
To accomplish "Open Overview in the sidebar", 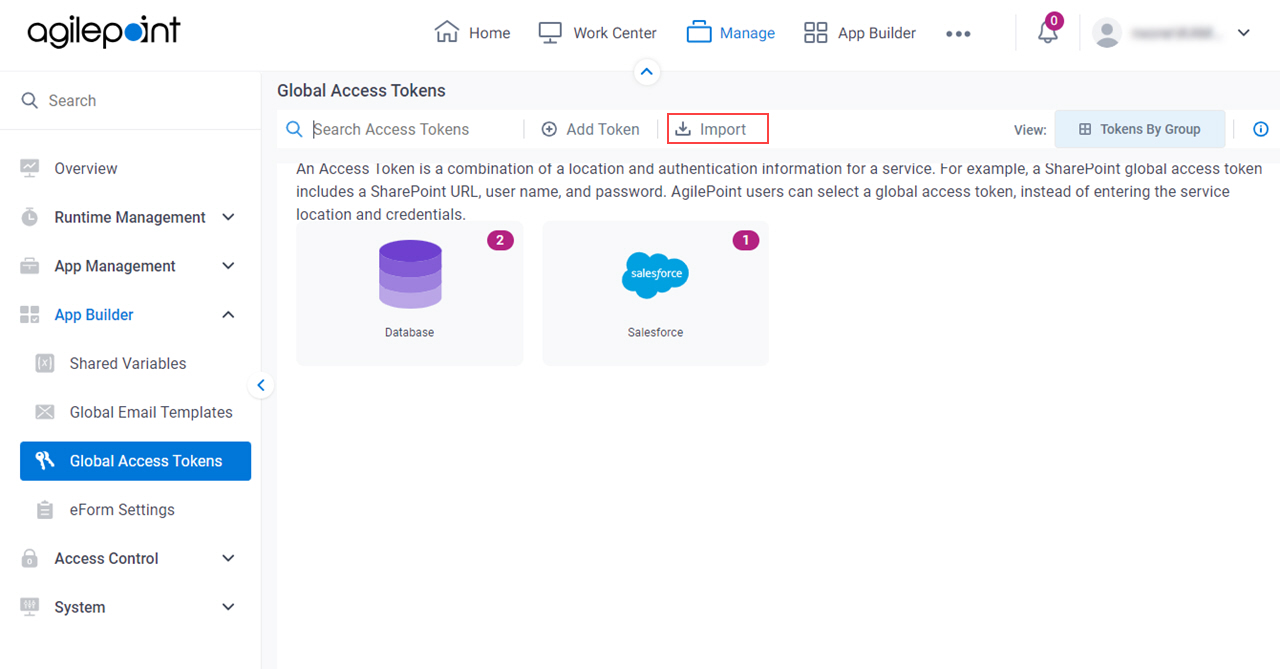I will tap(86, 168).
